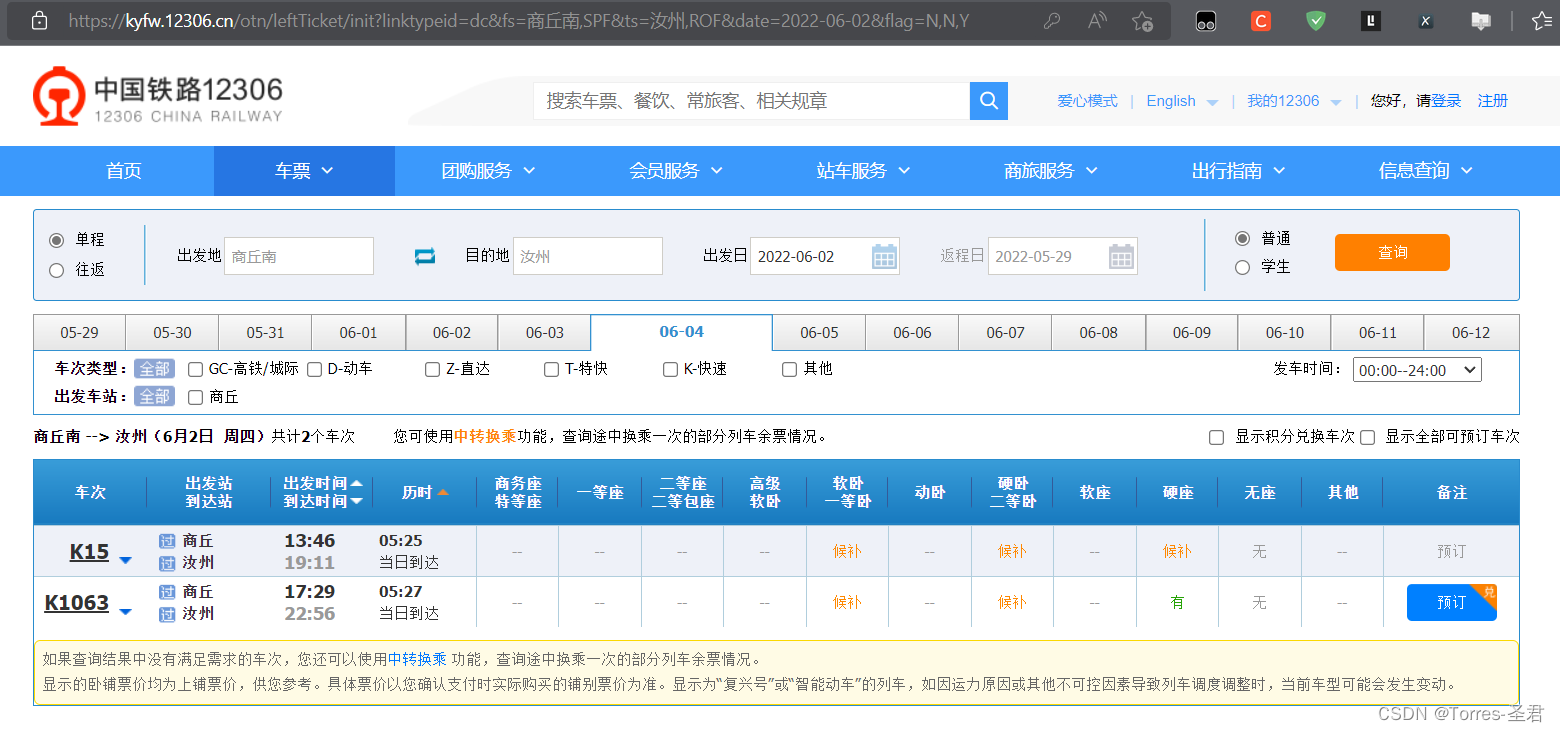Switch to the 05-29 date tab

80,333
